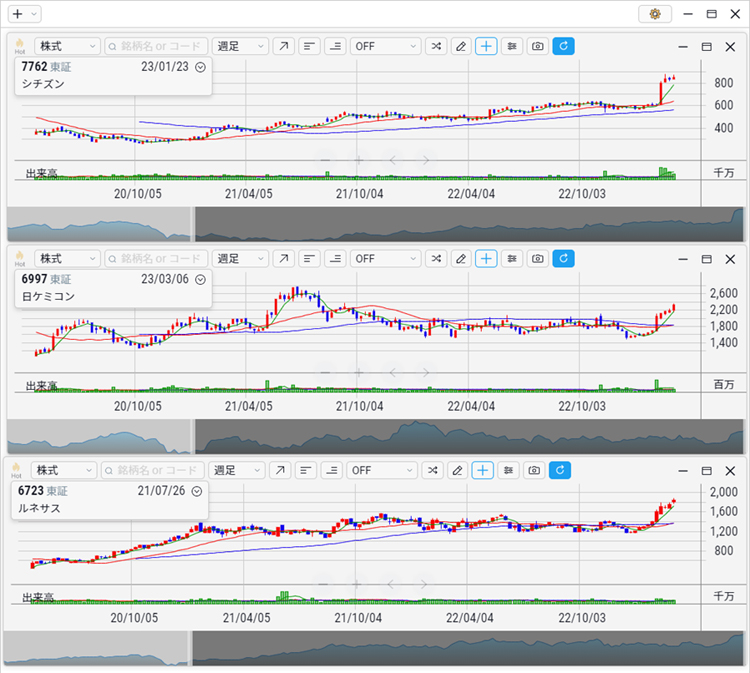Open the 株式 dropdown in the シチズン chart
The width and height of the screenshot is (750, 673).
click(x=67, y=46)
